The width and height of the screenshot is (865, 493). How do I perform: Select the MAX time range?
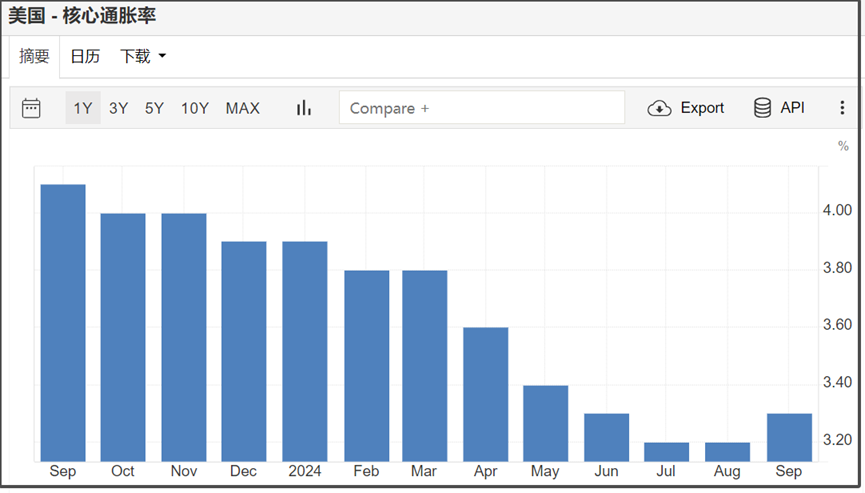(243, 108)
